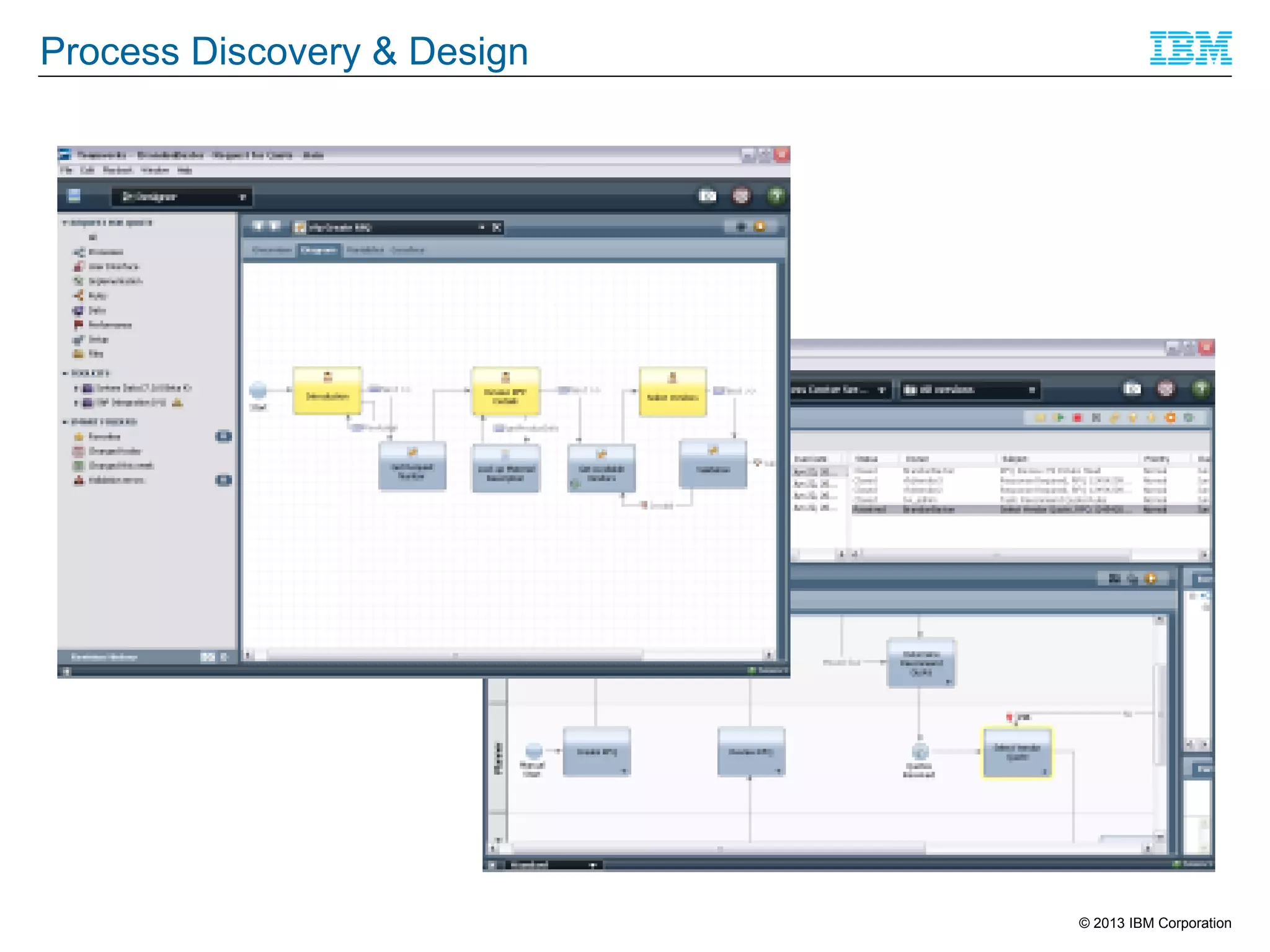Open Changed this week smart folder
This screenshot has width=1270, height=952.
(113, 465)
